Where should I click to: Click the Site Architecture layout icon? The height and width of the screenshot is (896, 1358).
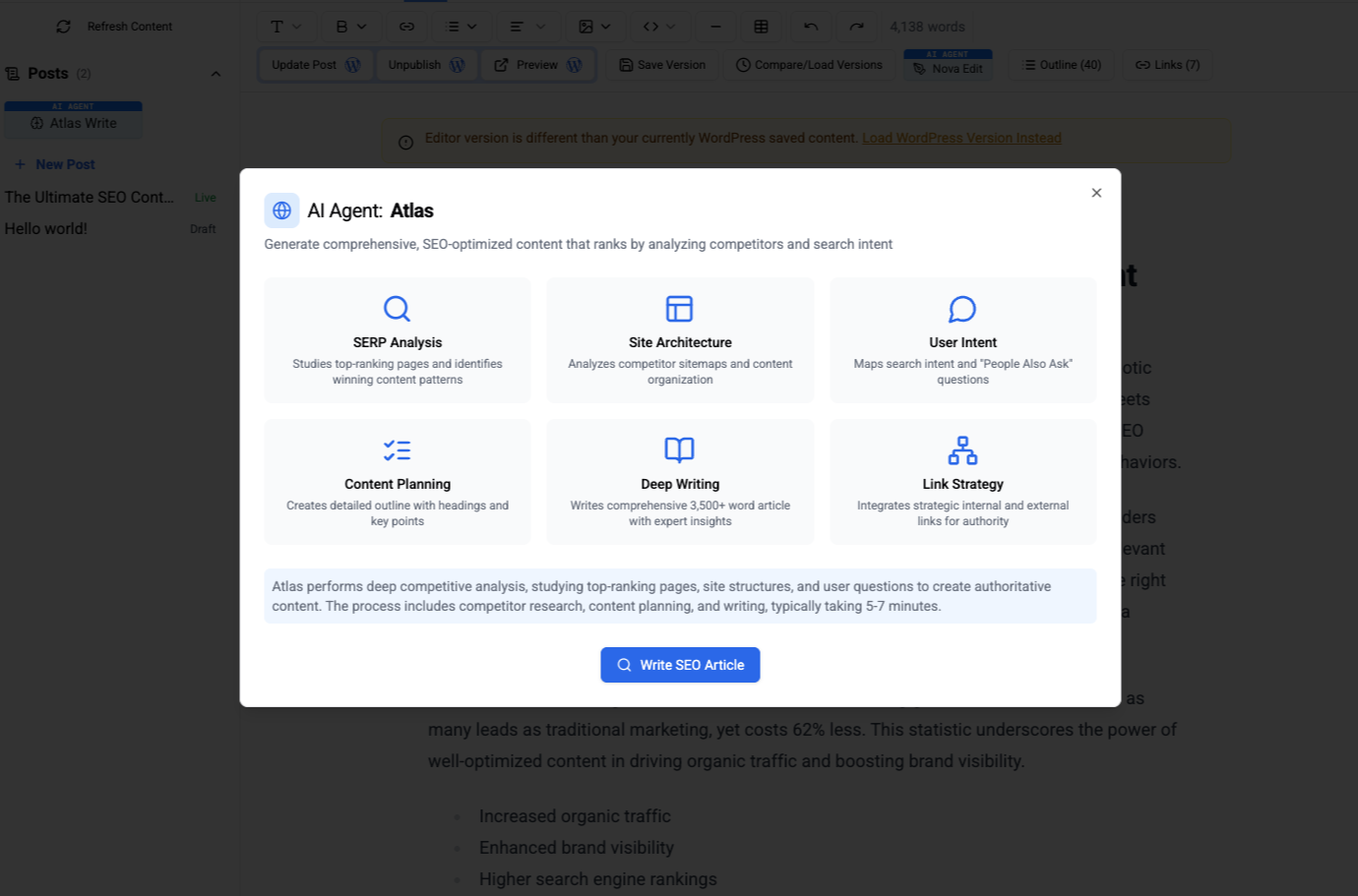click(680, 309)
